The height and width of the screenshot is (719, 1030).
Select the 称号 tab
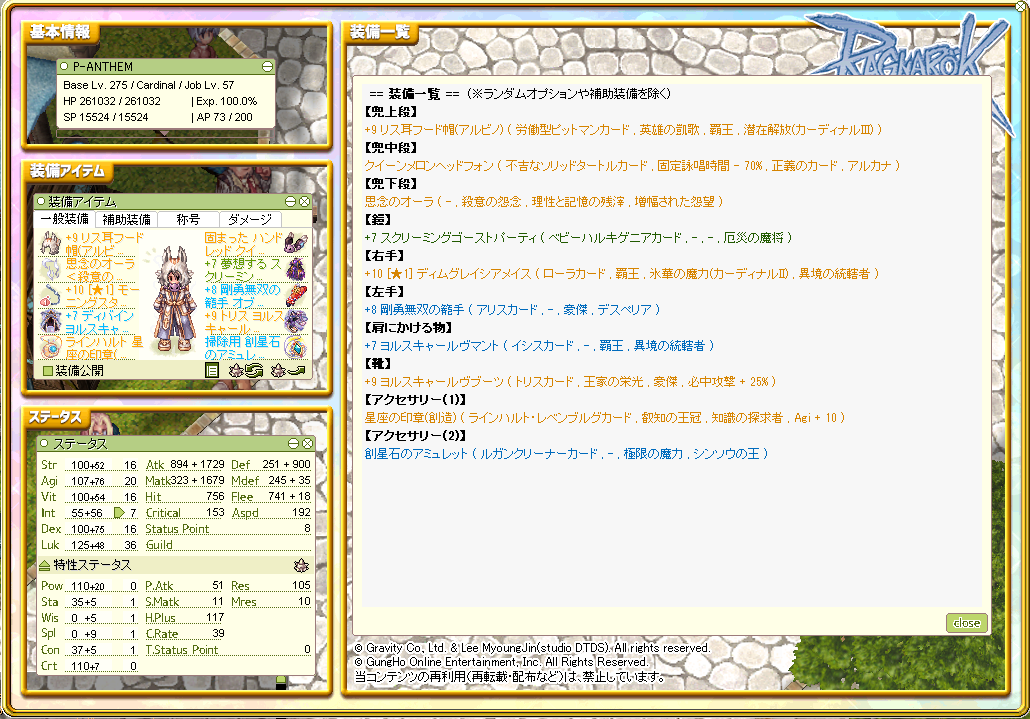(x=188, y=219)
